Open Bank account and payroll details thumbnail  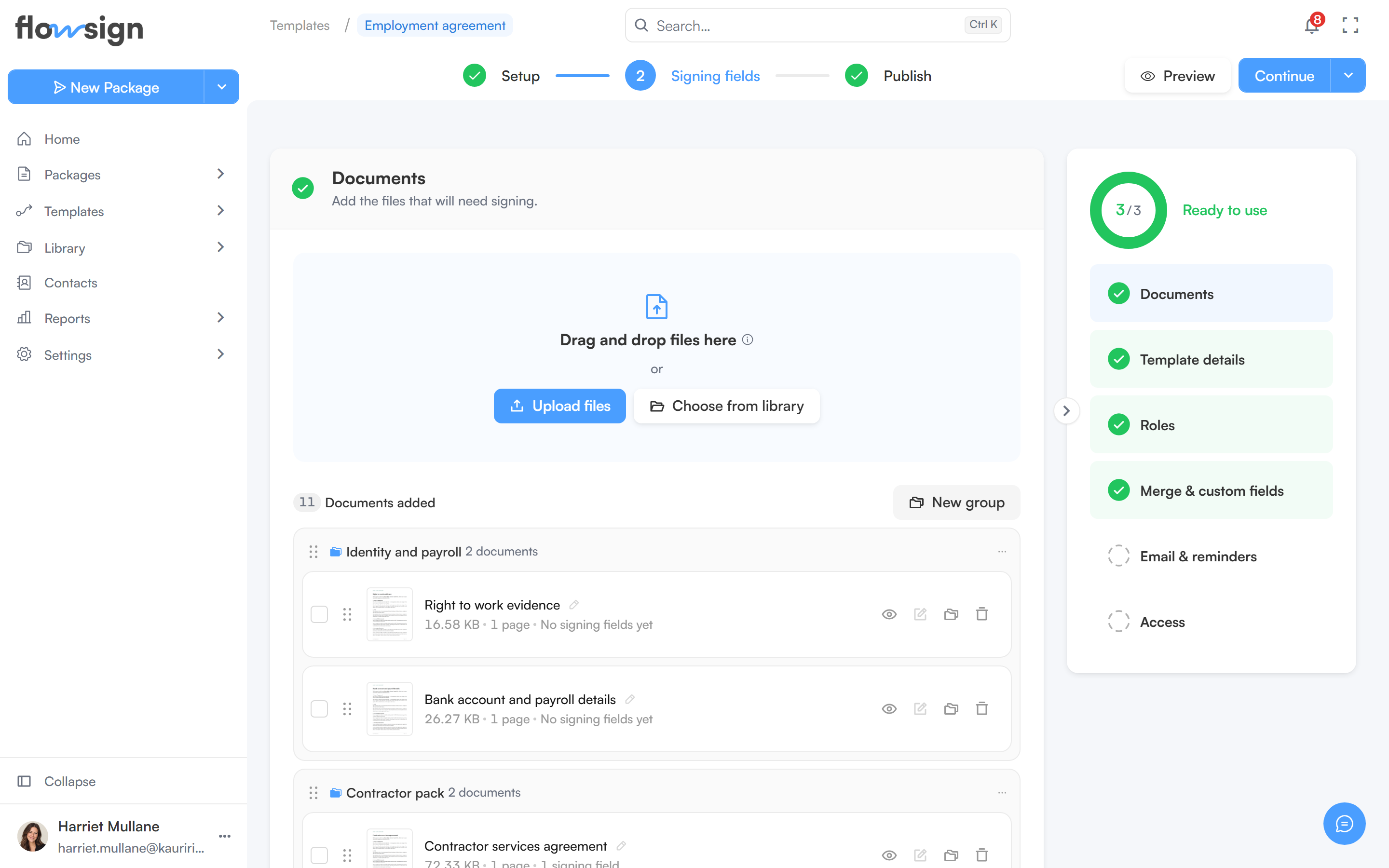[x=389, y=709]
